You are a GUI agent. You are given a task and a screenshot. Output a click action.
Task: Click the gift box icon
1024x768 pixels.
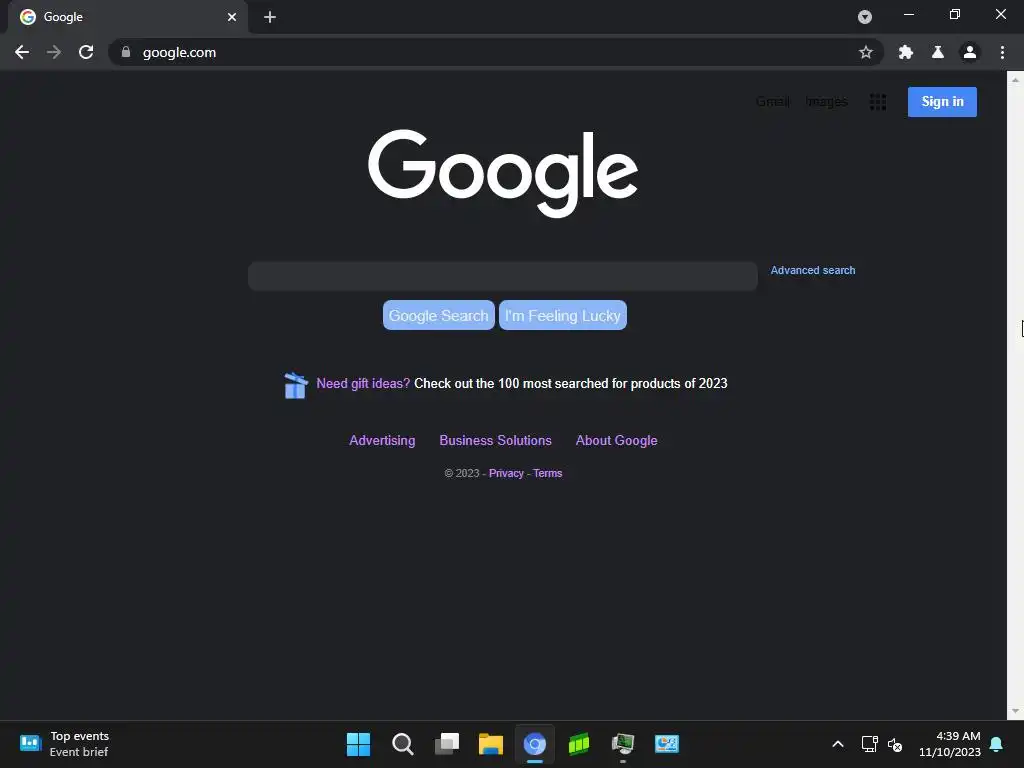click(296, 385)
